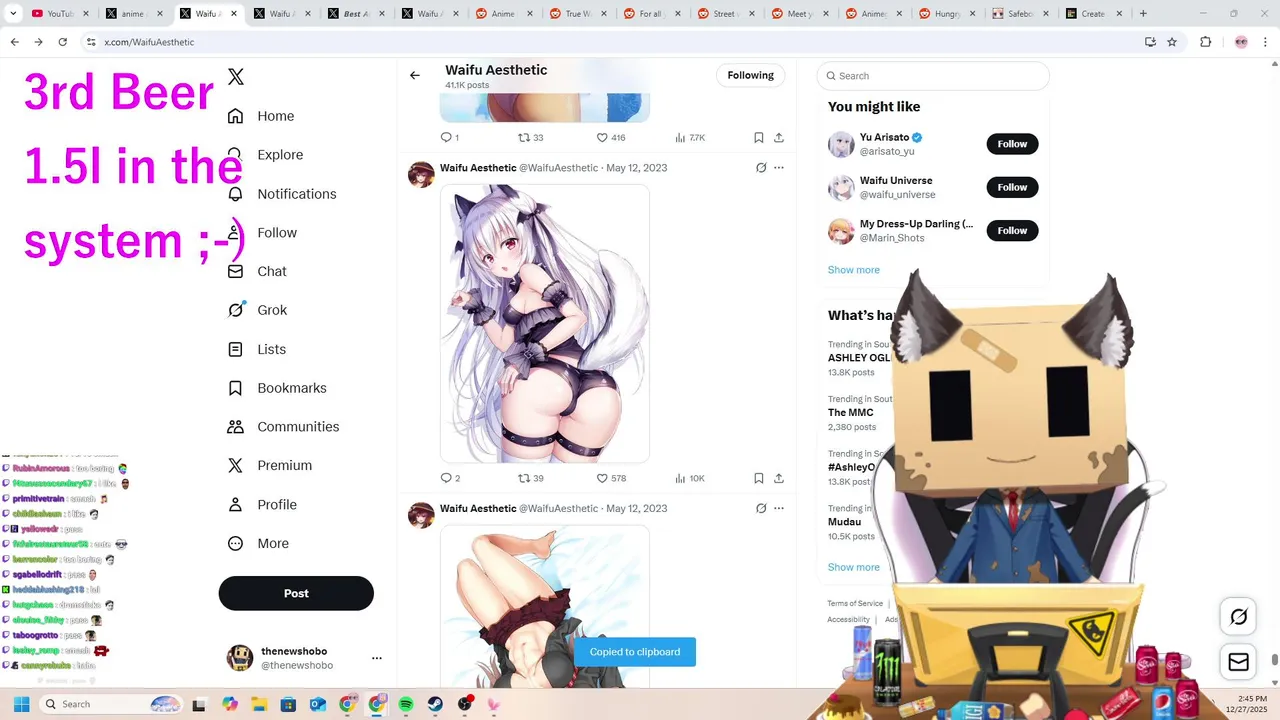Open the browser extensions menu

pos(1205,42)
